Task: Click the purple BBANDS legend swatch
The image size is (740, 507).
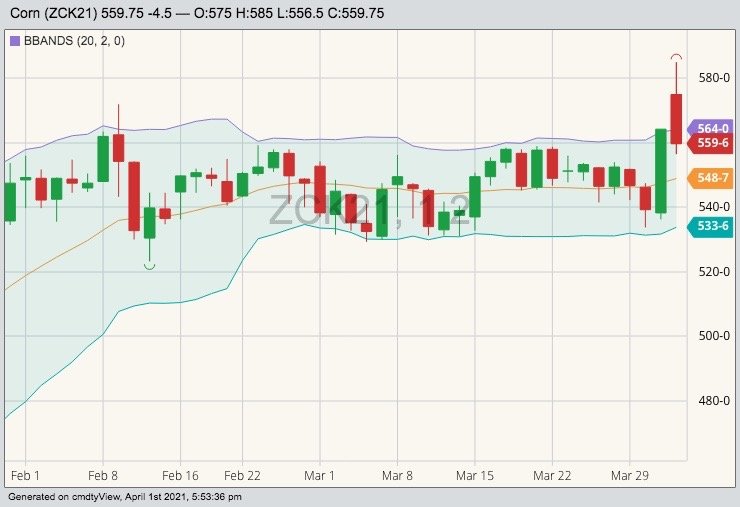Action: coord(14,41)
